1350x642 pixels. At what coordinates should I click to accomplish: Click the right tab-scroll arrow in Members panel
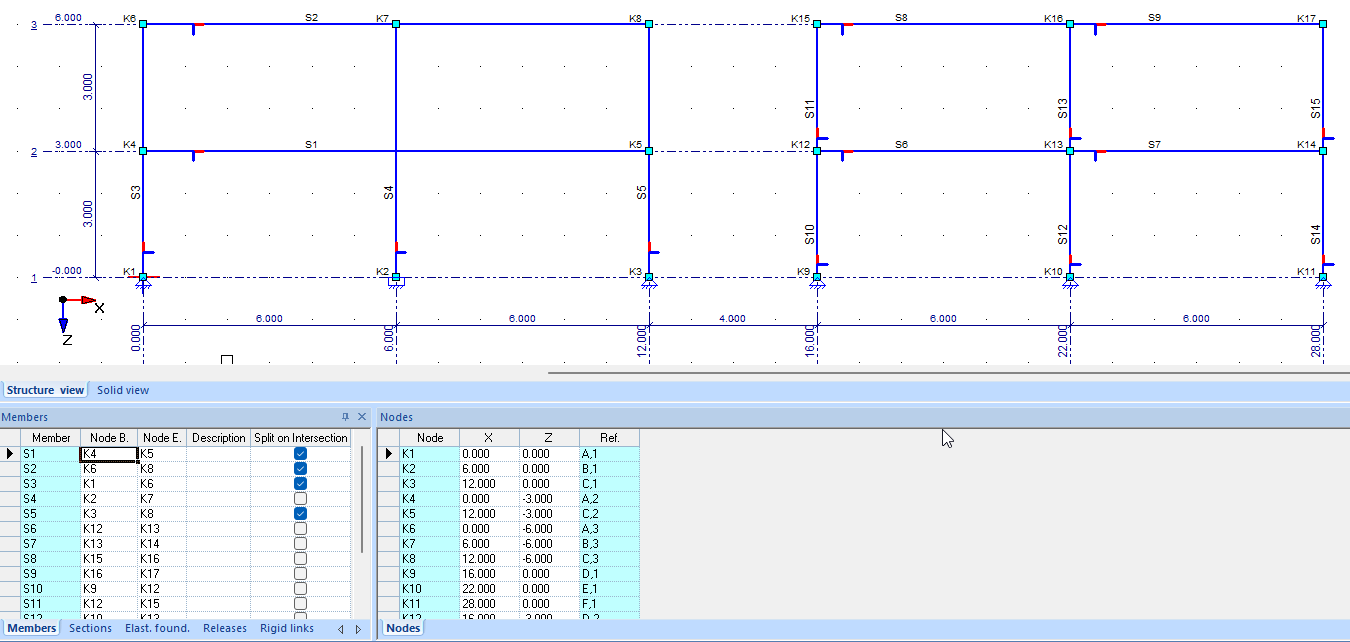point(358,629)
